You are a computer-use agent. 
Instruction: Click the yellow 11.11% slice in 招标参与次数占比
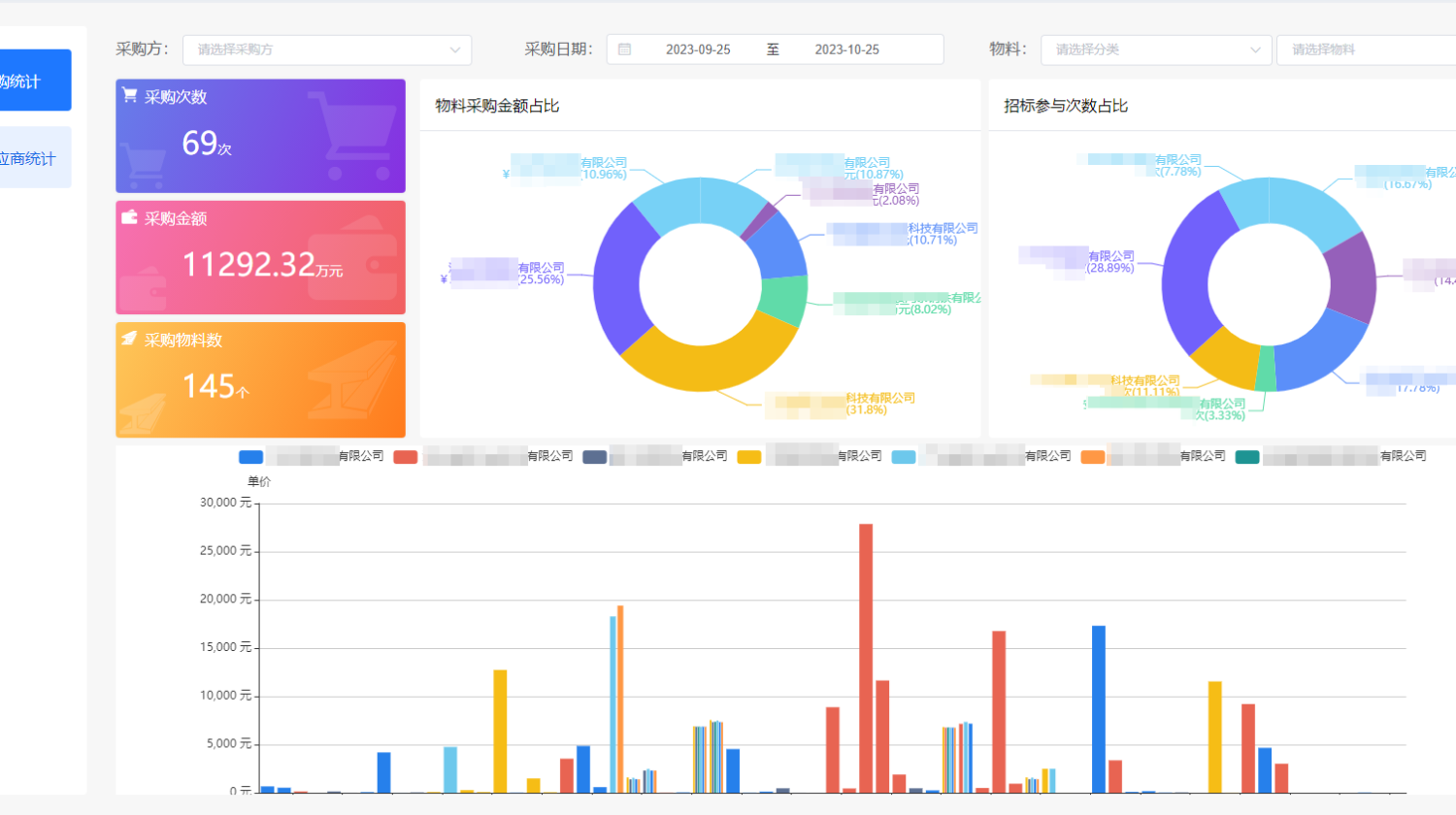[1228, 359]
